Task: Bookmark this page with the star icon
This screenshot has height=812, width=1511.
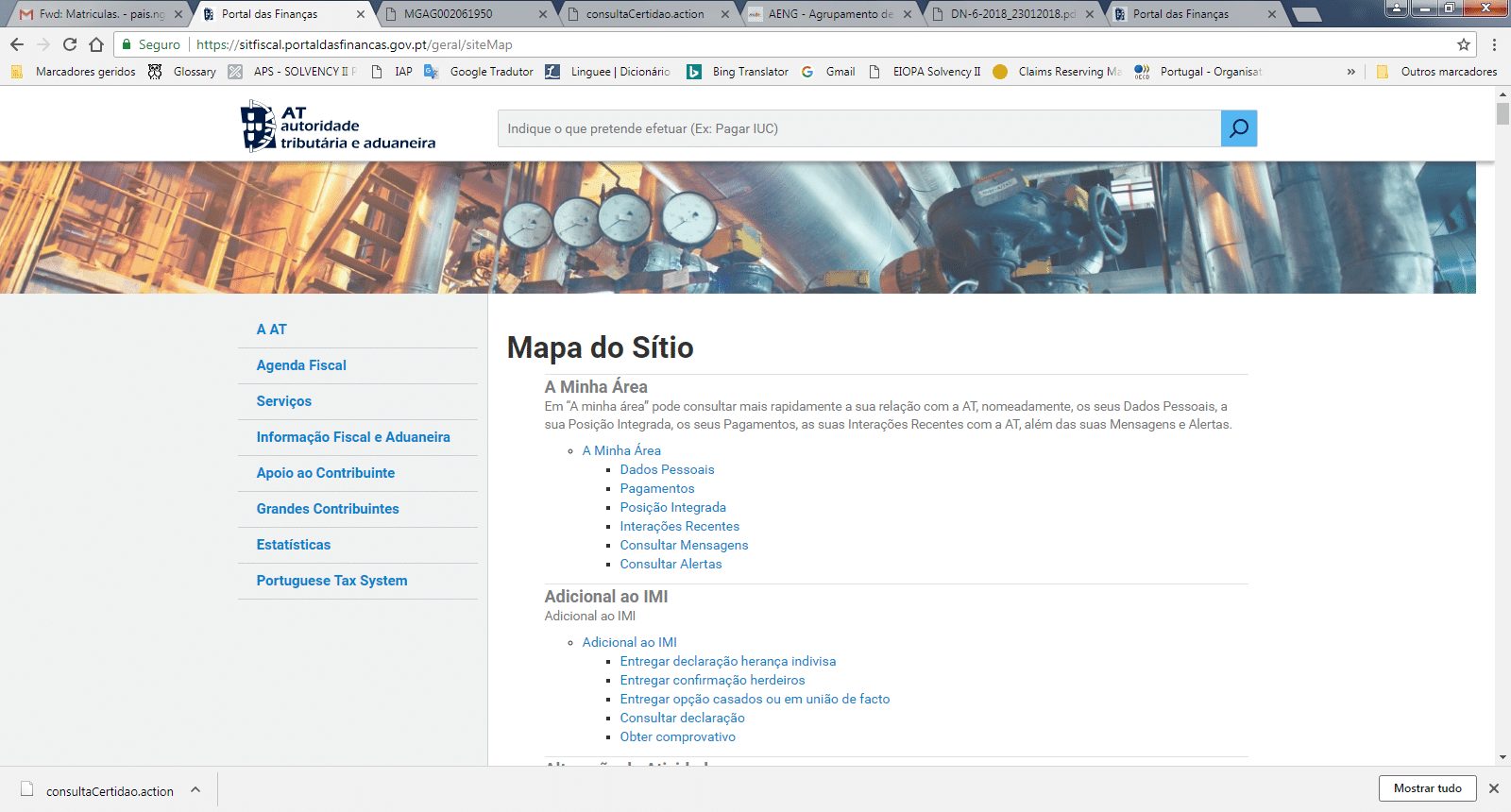Action: 1463,44
